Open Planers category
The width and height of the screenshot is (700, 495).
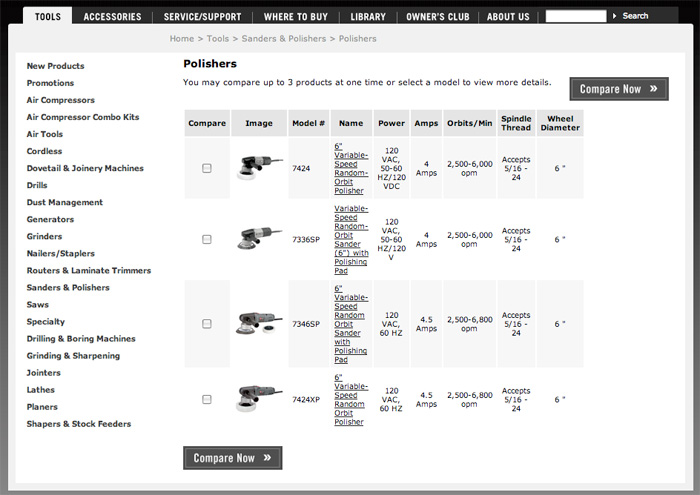click(42, 407)
